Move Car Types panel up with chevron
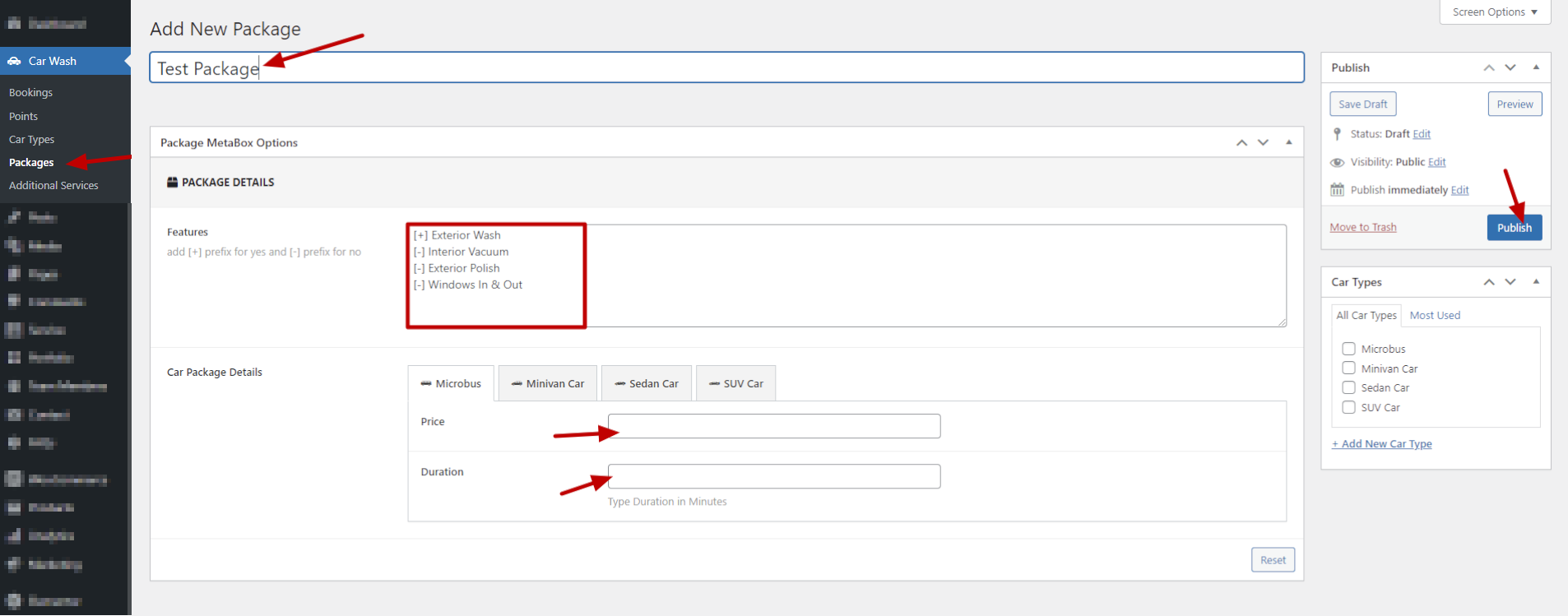 pos(1488,282)
